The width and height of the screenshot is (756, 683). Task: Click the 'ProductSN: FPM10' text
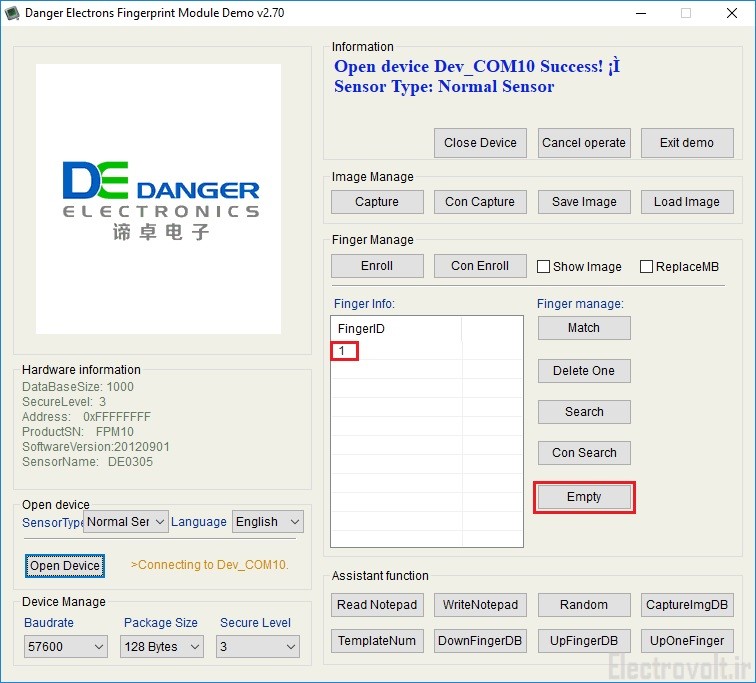click(x=78, y=431)
